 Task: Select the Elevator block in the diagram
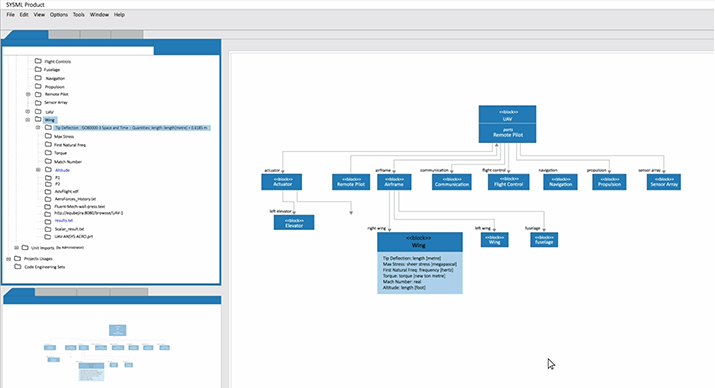(294, 222)
